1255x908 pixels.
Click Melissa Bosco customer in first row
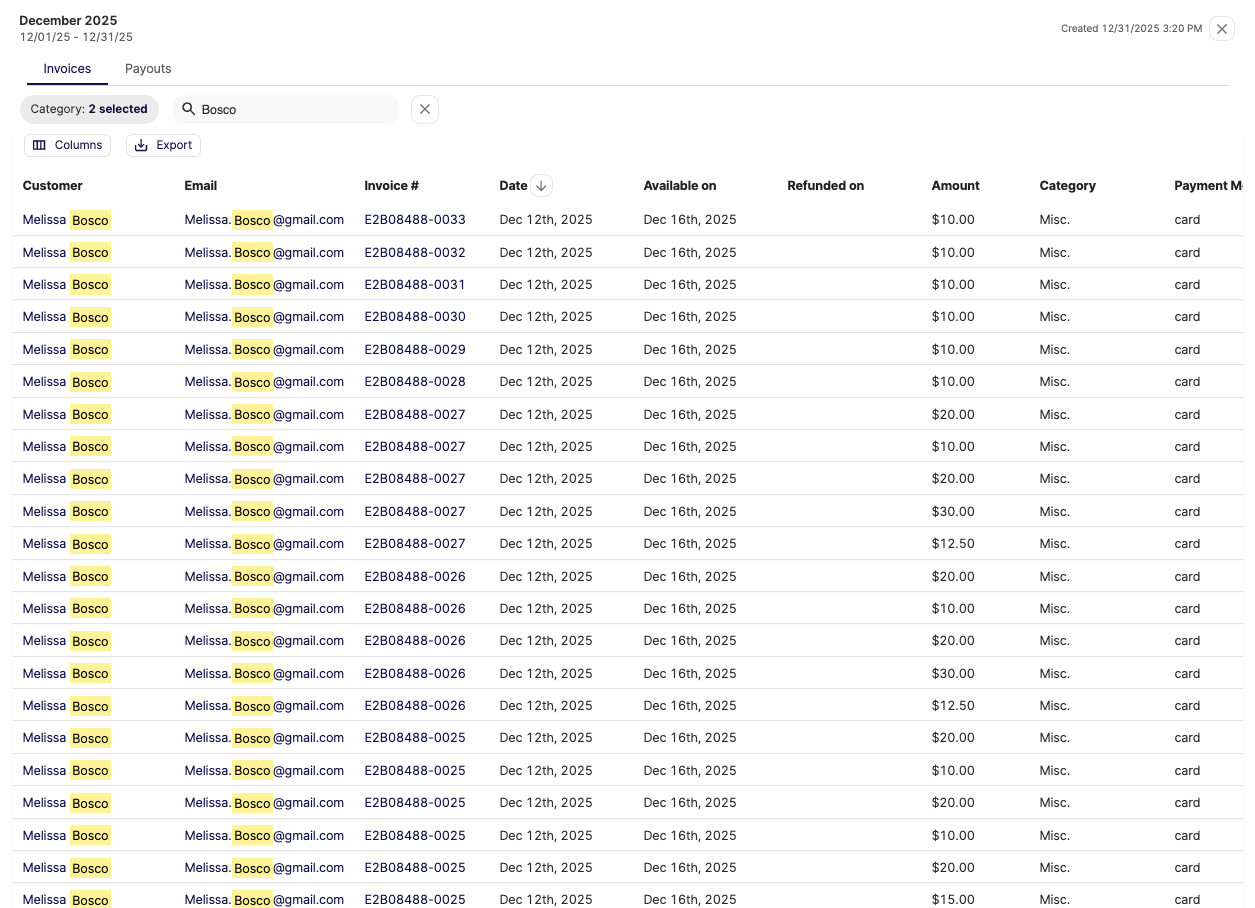coord(66,219)
